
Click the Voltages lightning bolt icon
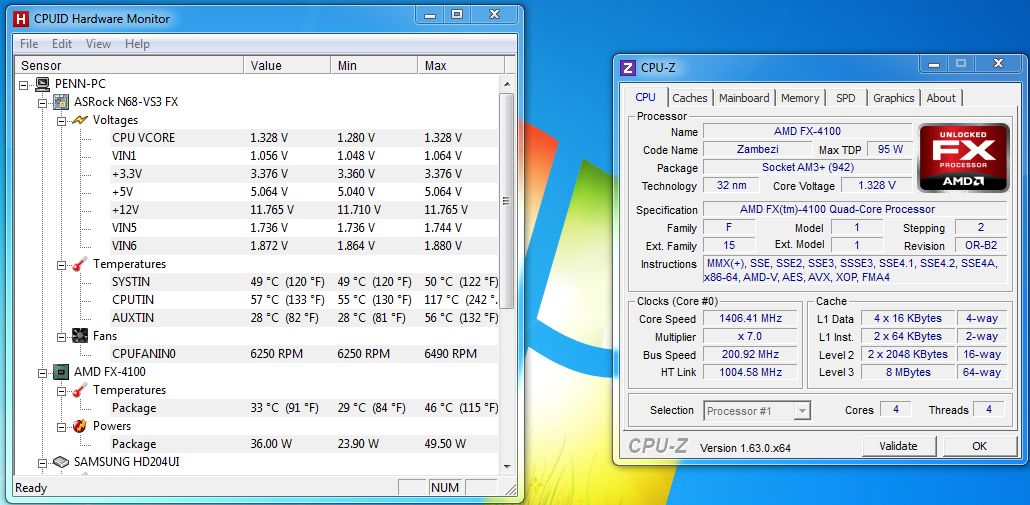[79, 120]
